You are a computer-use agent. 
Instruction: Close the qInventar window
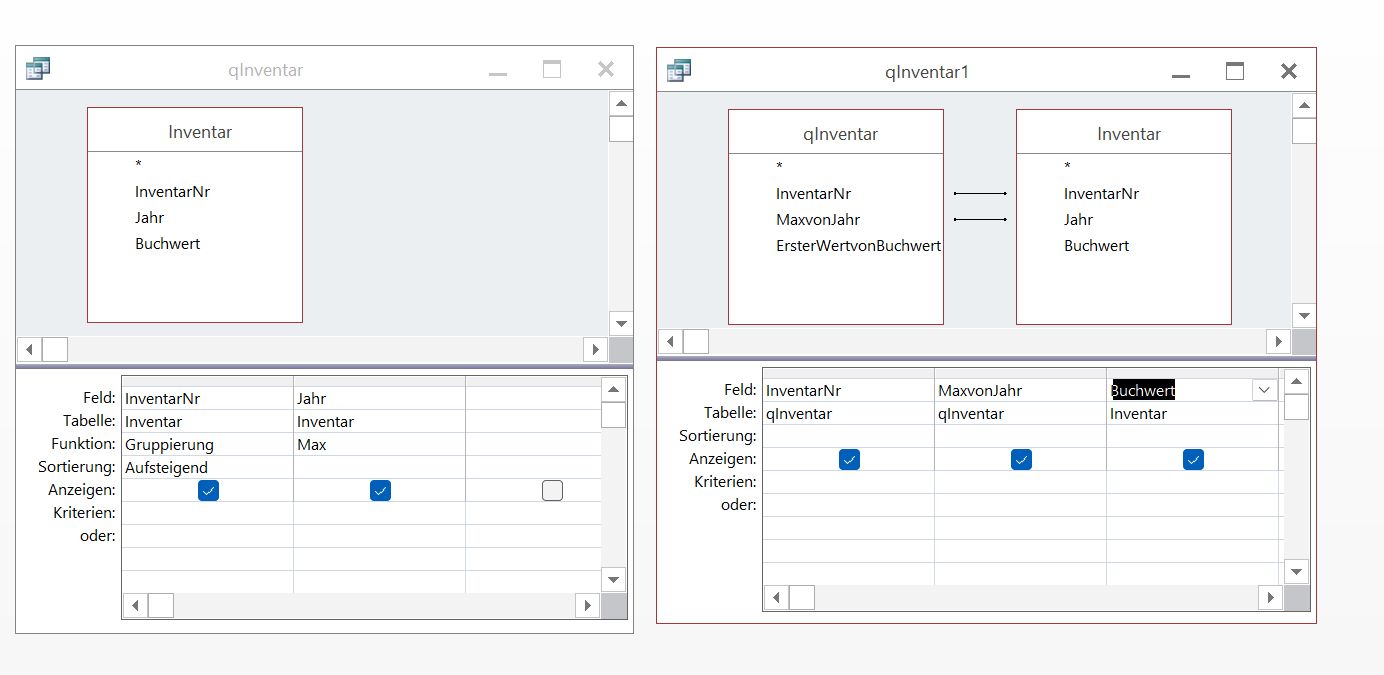pyautogui.click(x=606, y=69)
